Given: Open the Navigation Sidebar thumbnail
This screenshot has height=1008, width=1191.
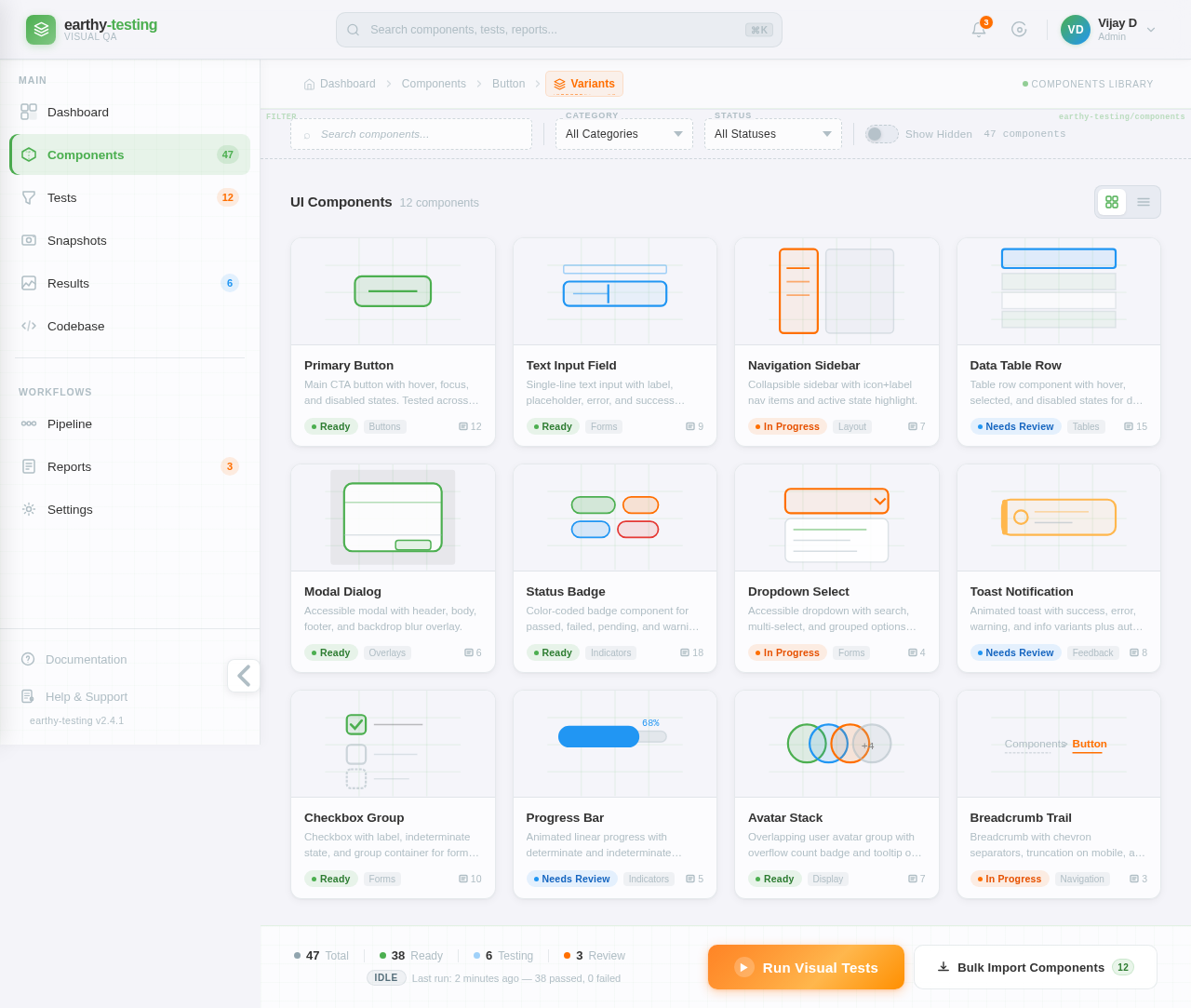Looking at the screenshot, I should (x=836, y=291).
